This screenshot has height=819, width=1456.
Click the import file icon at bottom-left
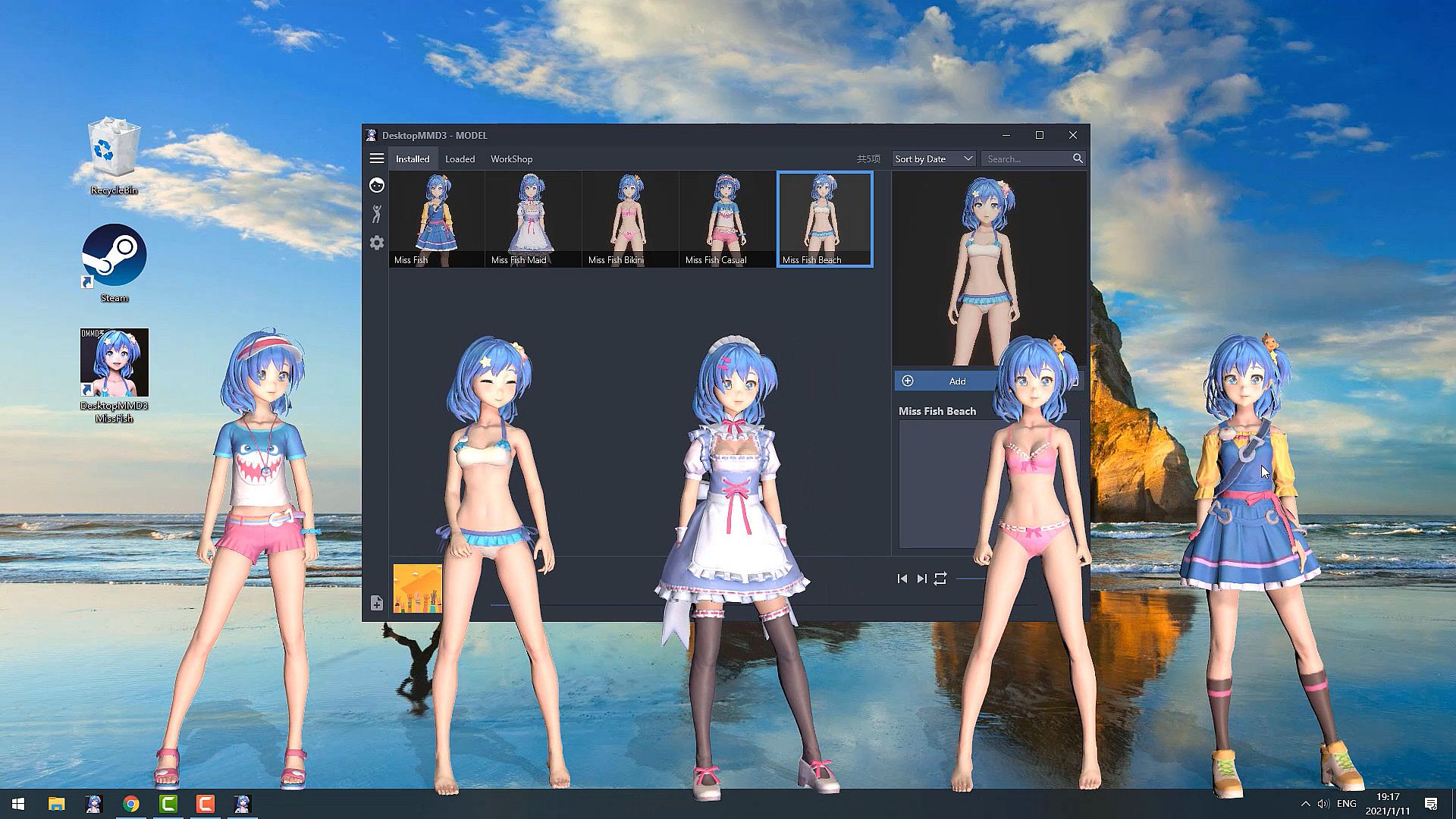[376, 603]
